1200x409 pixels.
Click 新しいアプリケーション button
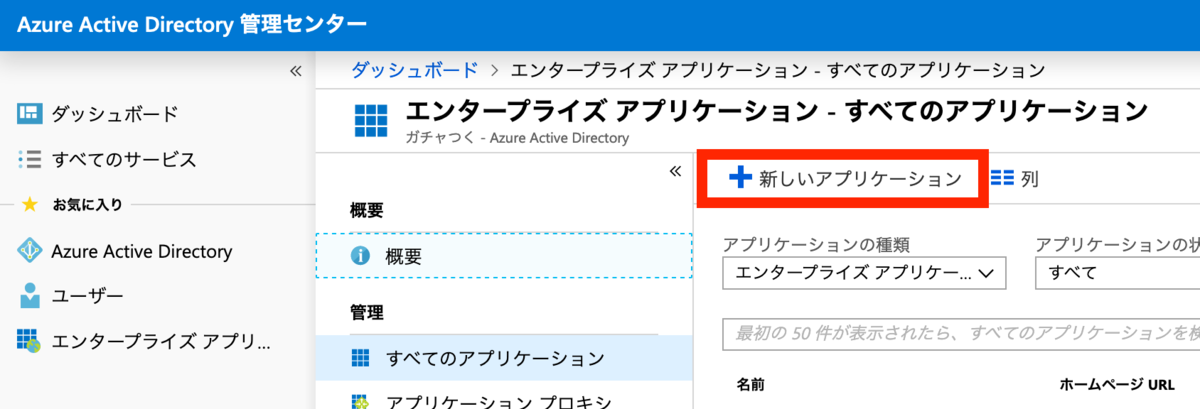pyautogui.click(x=847, y=179)
